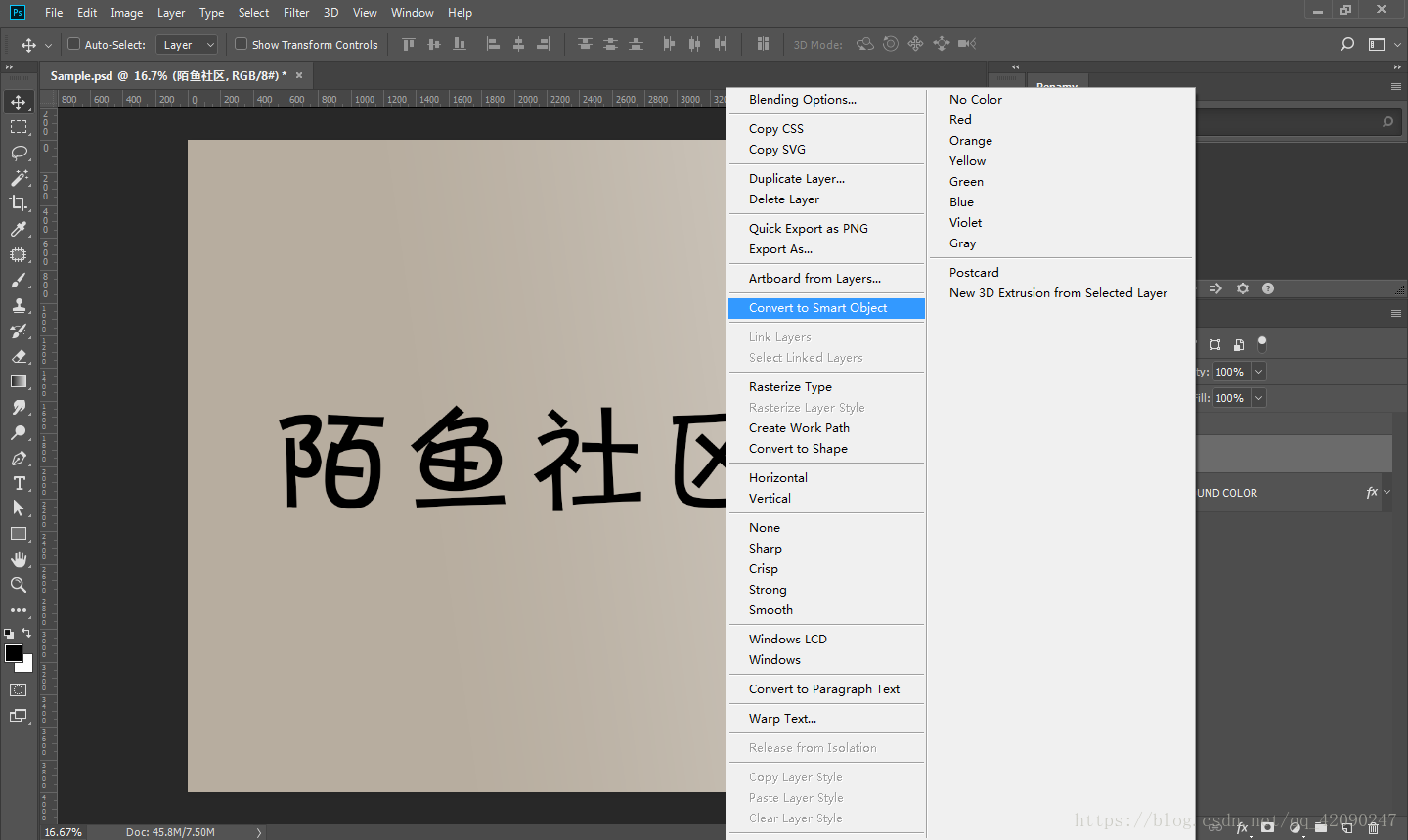
Task: Select the Crop tool
Action: coord(19,203)
